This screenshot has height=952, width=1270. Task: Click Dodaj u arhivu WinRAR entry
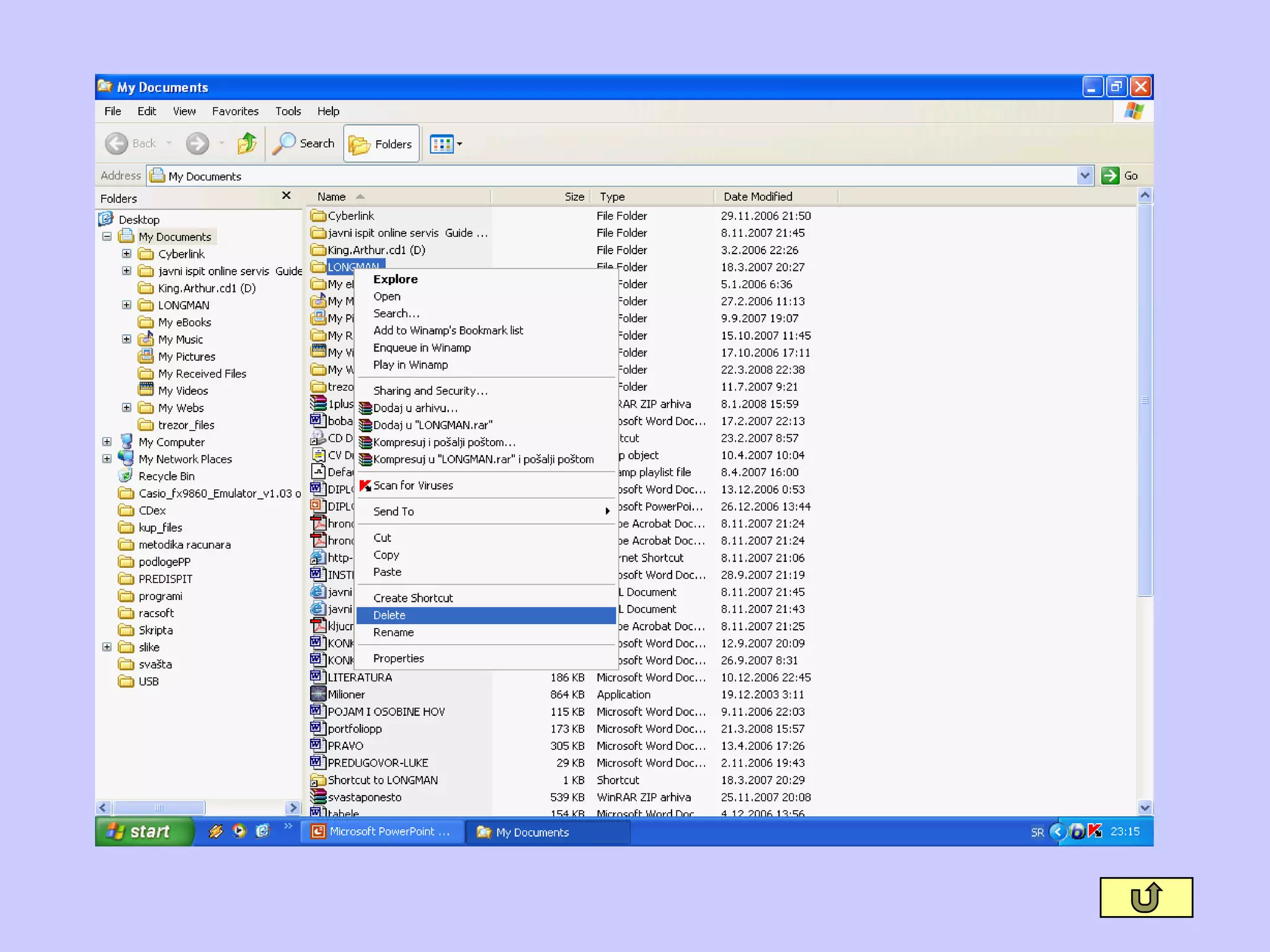click(x=415, y=408)
